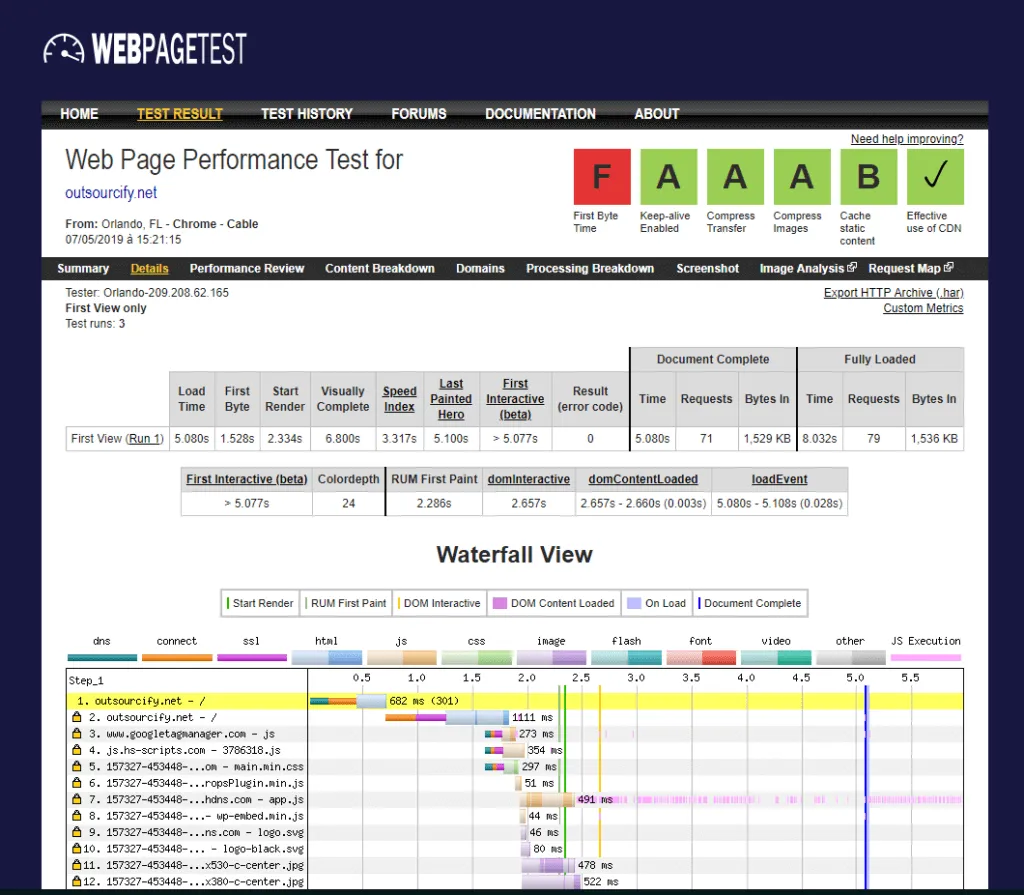The width and height of the screenshot is (1024, 895).
Task: Click Export HTTP Archive (.har) link
Action: 893,293
